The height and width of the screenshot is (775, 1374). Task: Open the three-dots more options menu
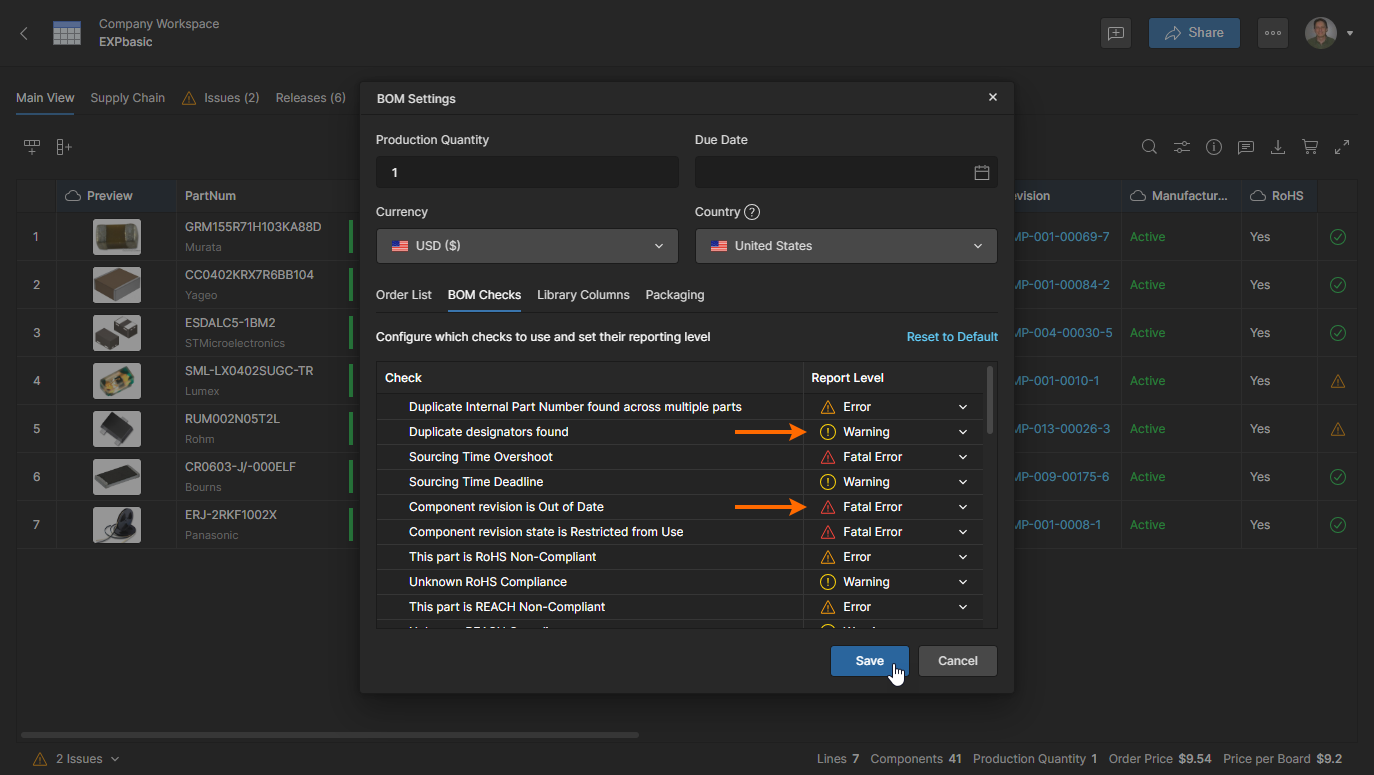pyautogui.click(x=1272, y=33)
